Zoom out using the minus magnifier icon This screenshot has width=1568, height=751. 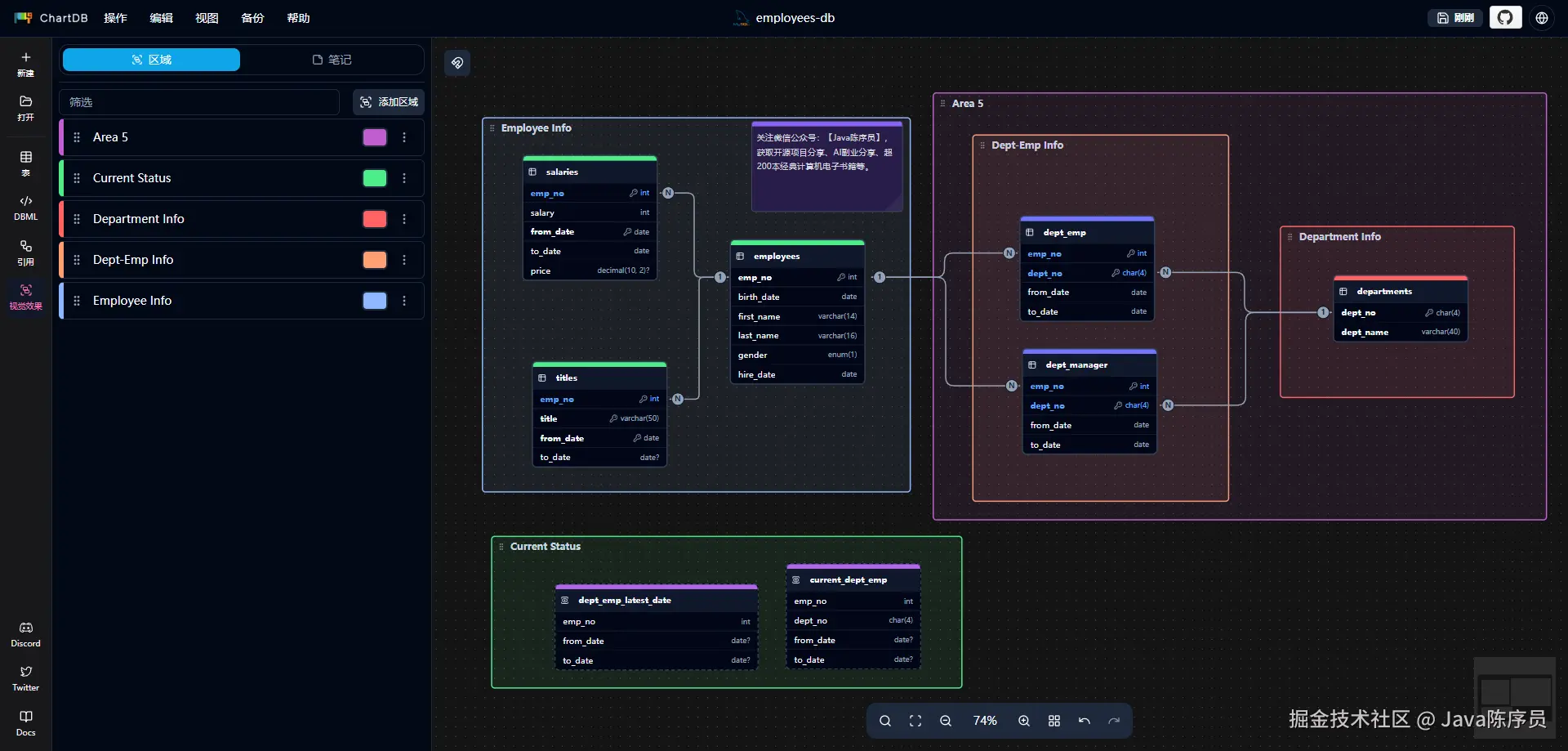[946, 721]
